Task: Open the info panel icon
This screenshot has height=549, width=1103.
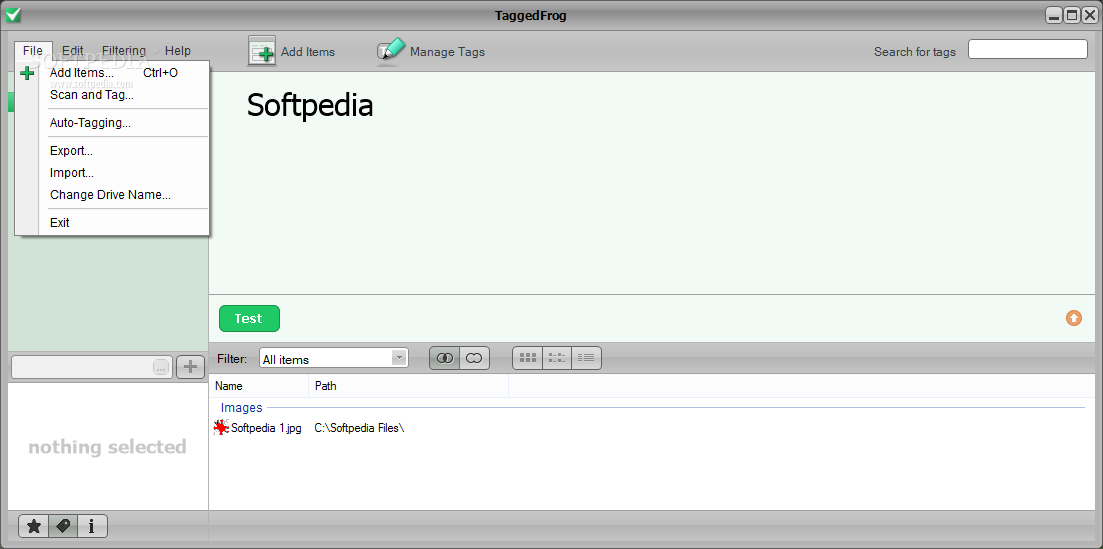Action: (92, 526)
